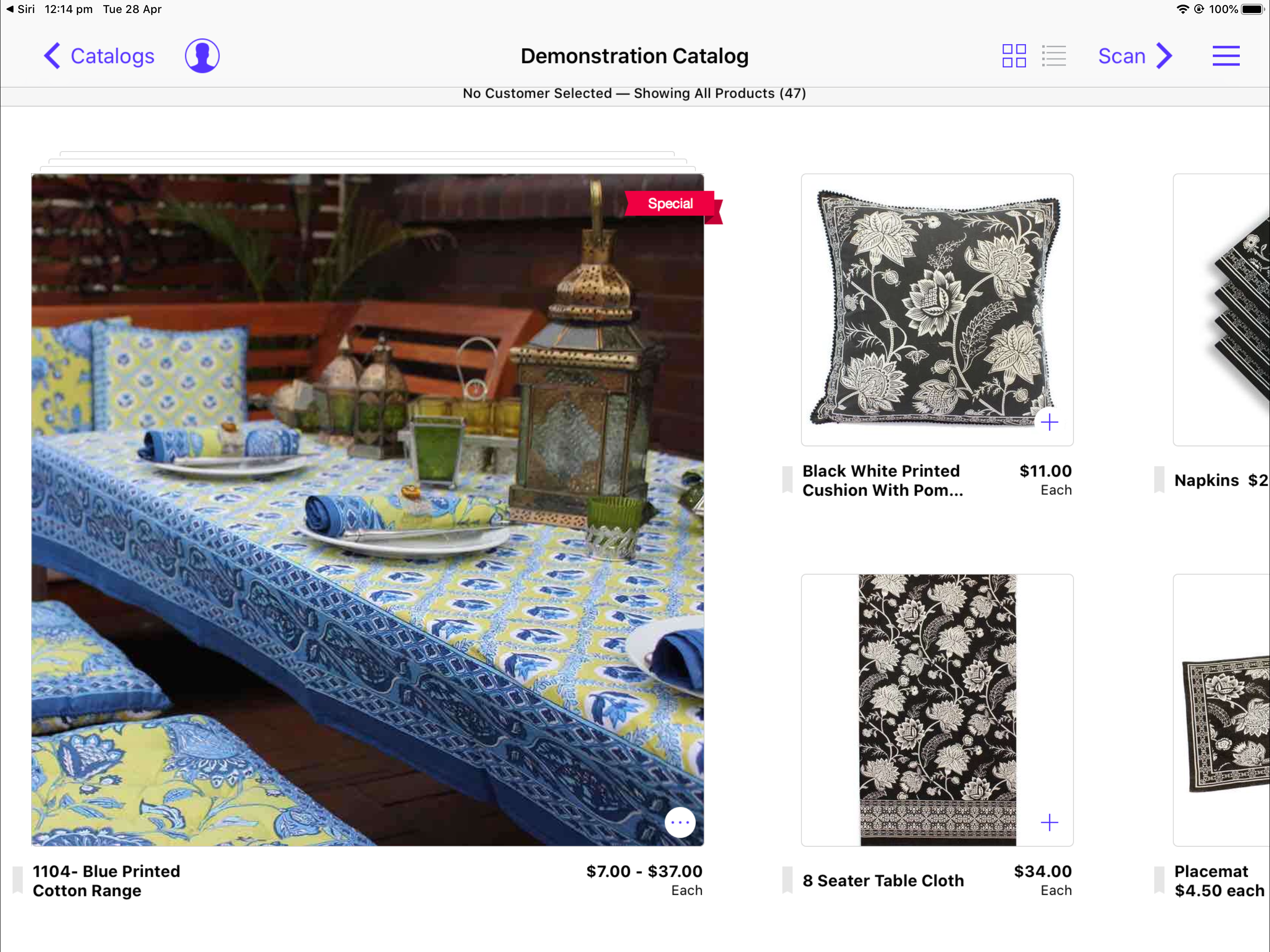1270x952 pixels.
Task: Open options for Blue Printed Cotton Range
Action: 680,822
